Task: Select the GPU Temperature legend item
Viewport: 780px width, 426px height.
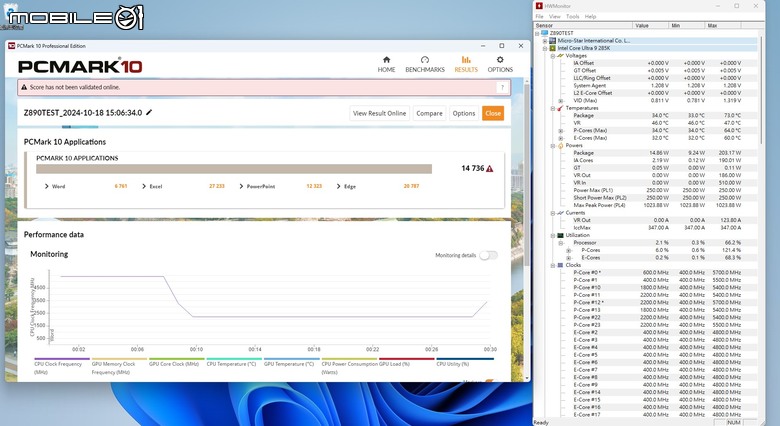Action: tap(292, 364)
